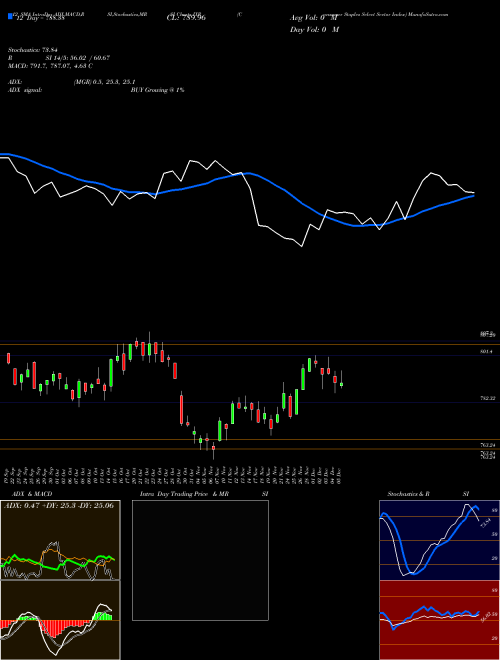The image size is (500, 660).
Task: Click the 'Intra Day Trading Price & MR SI' heading
Action: tap(204, 494)
